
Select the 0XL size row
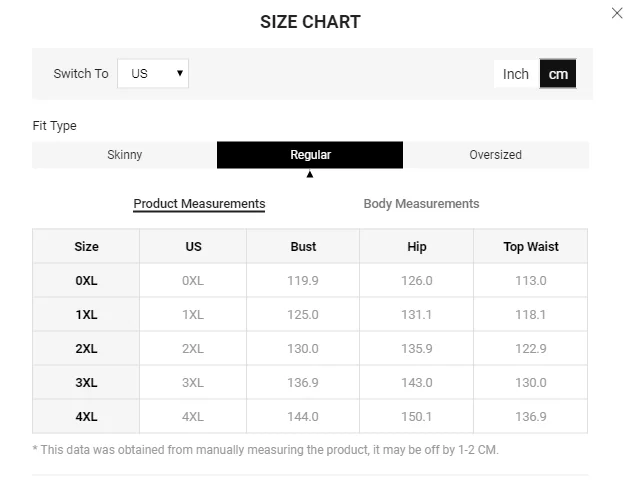point(87,281)
